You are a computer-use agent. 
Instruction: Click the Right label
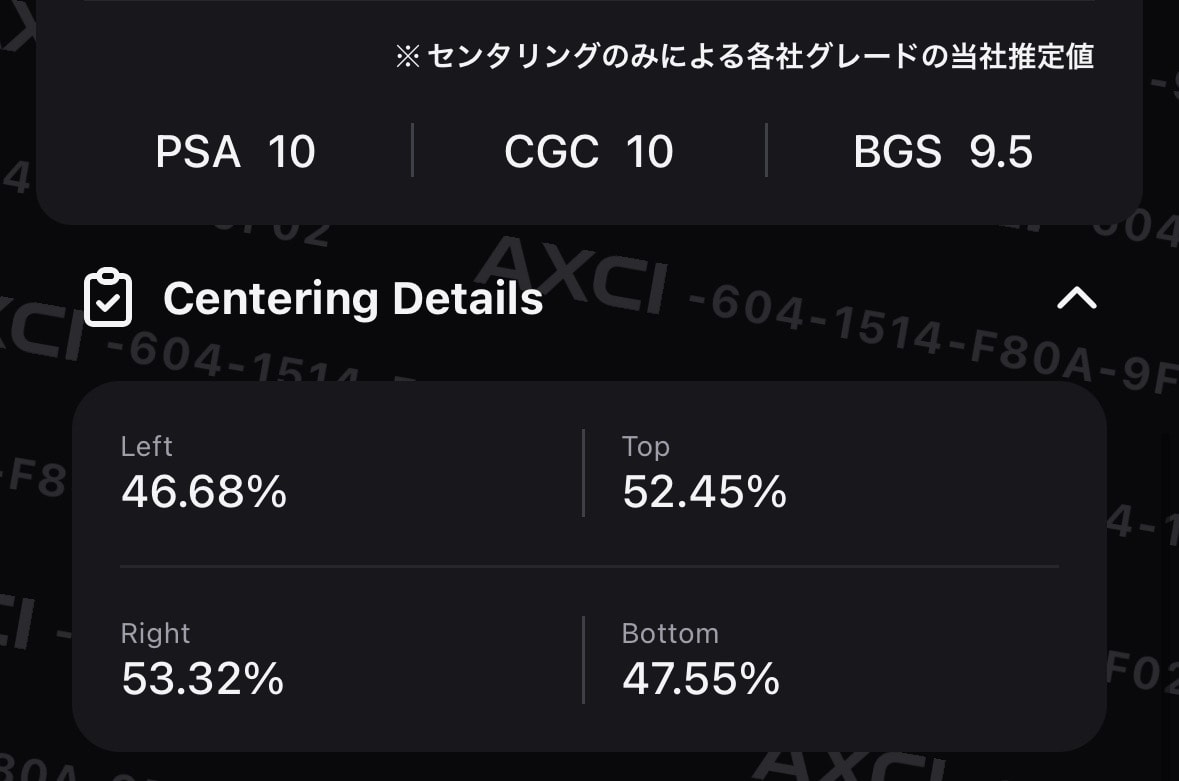click(156, 634)
